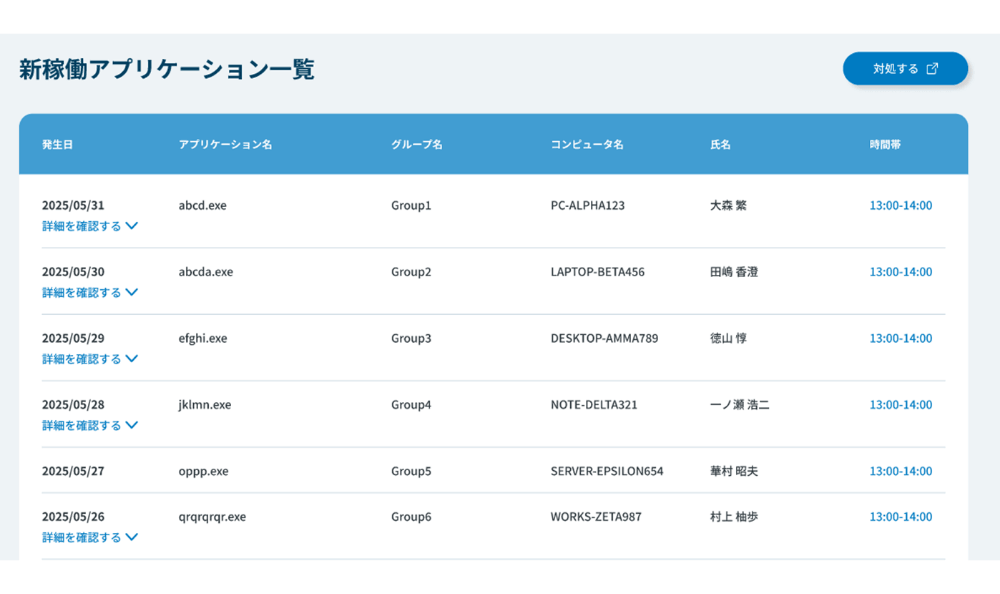Click the name 一ノ瀬 浩二
Screen dimensions: 1000x594
click(x=740, y=405)
